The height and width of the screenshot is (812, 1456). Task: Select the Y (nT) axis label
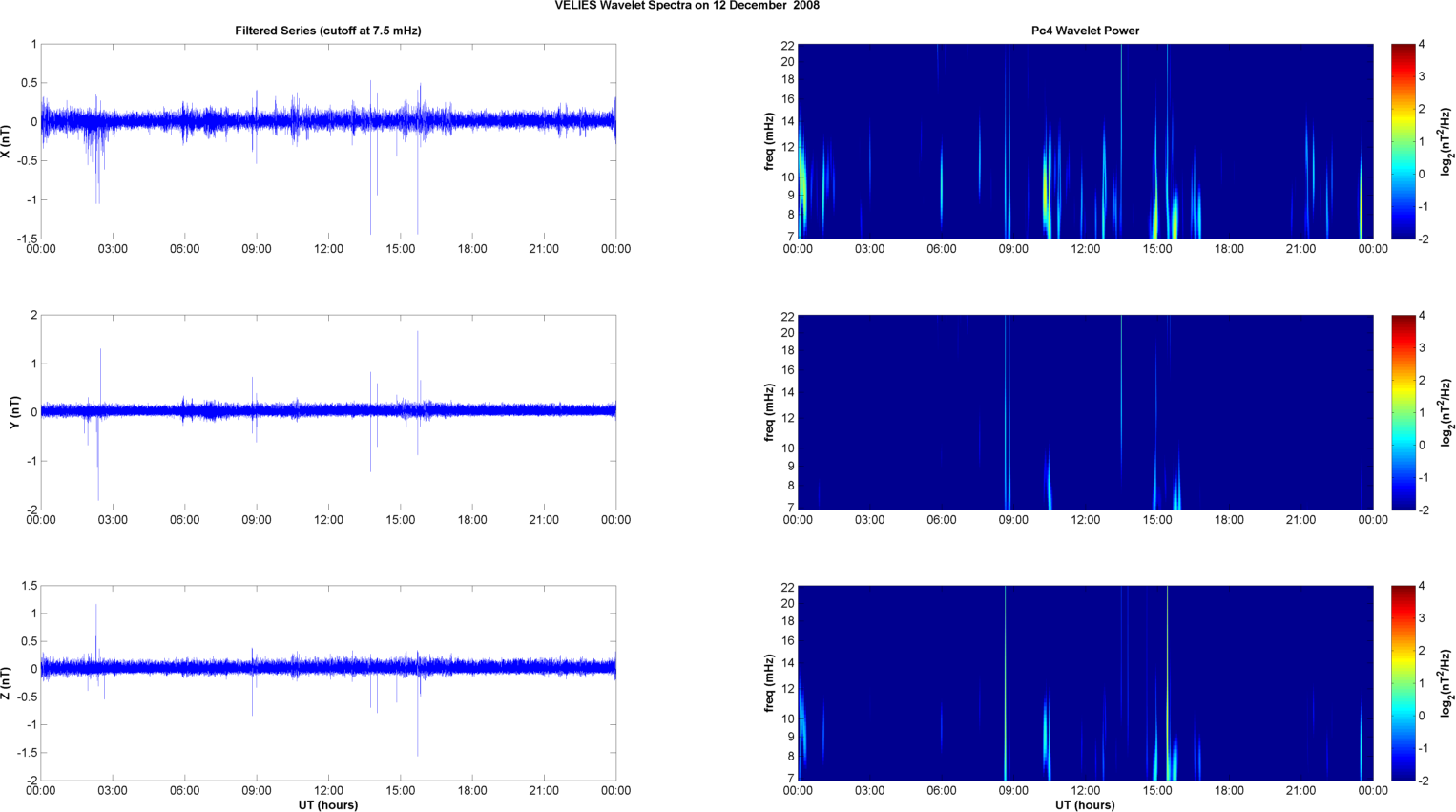tap(14, 412)
